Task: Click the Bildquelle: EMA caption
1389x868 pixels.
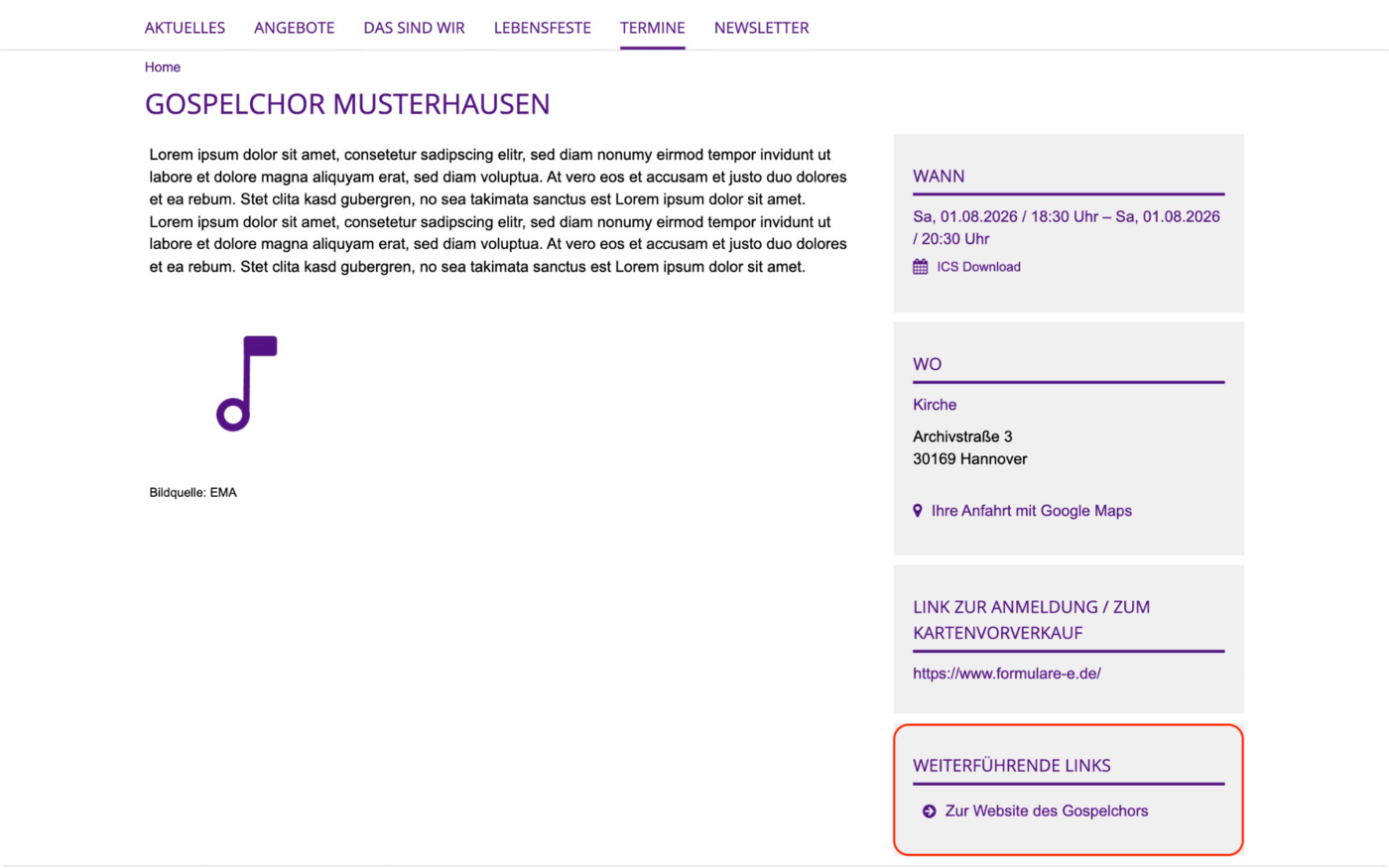Action: pyautogui.click(x=193, y=493)
